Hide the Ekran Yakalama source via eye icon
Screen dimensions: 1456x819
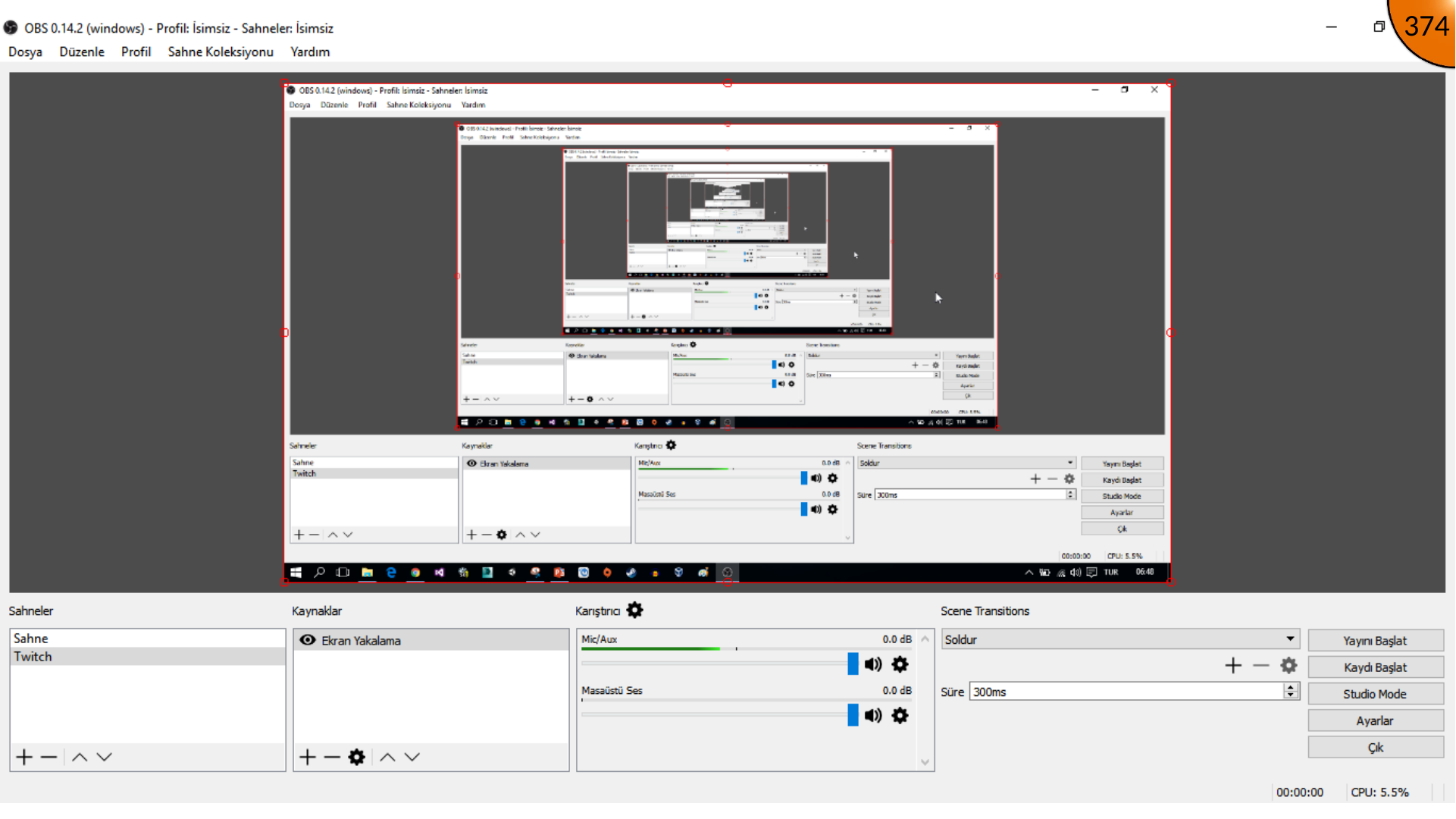coord(307,640)
